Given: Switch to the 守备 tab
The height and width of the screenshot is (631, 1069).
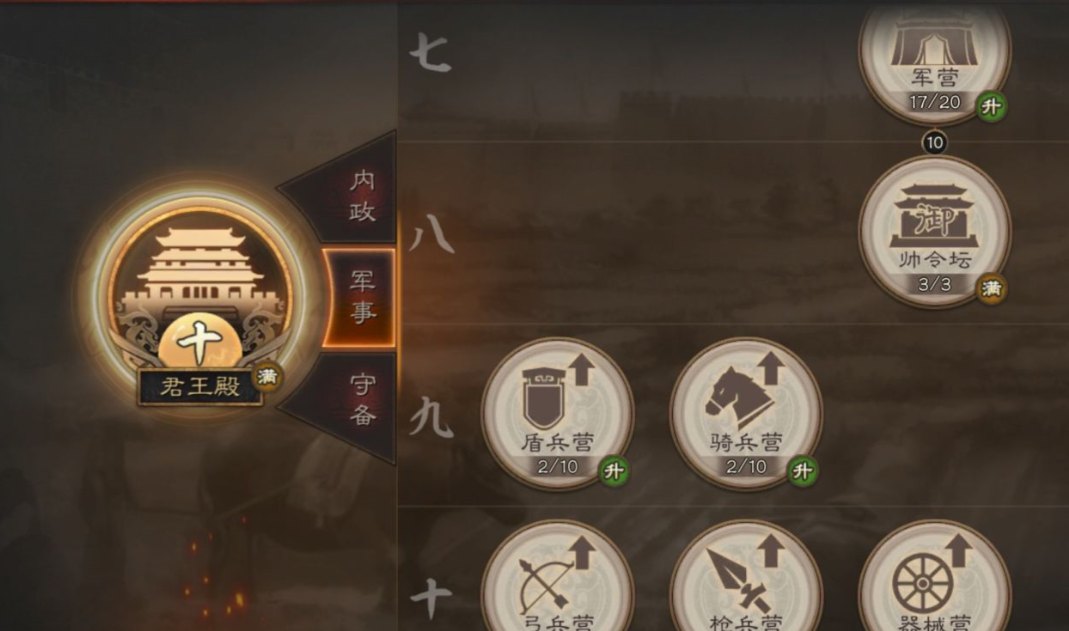Looking at the screenshot, I should tap(362, 399).
